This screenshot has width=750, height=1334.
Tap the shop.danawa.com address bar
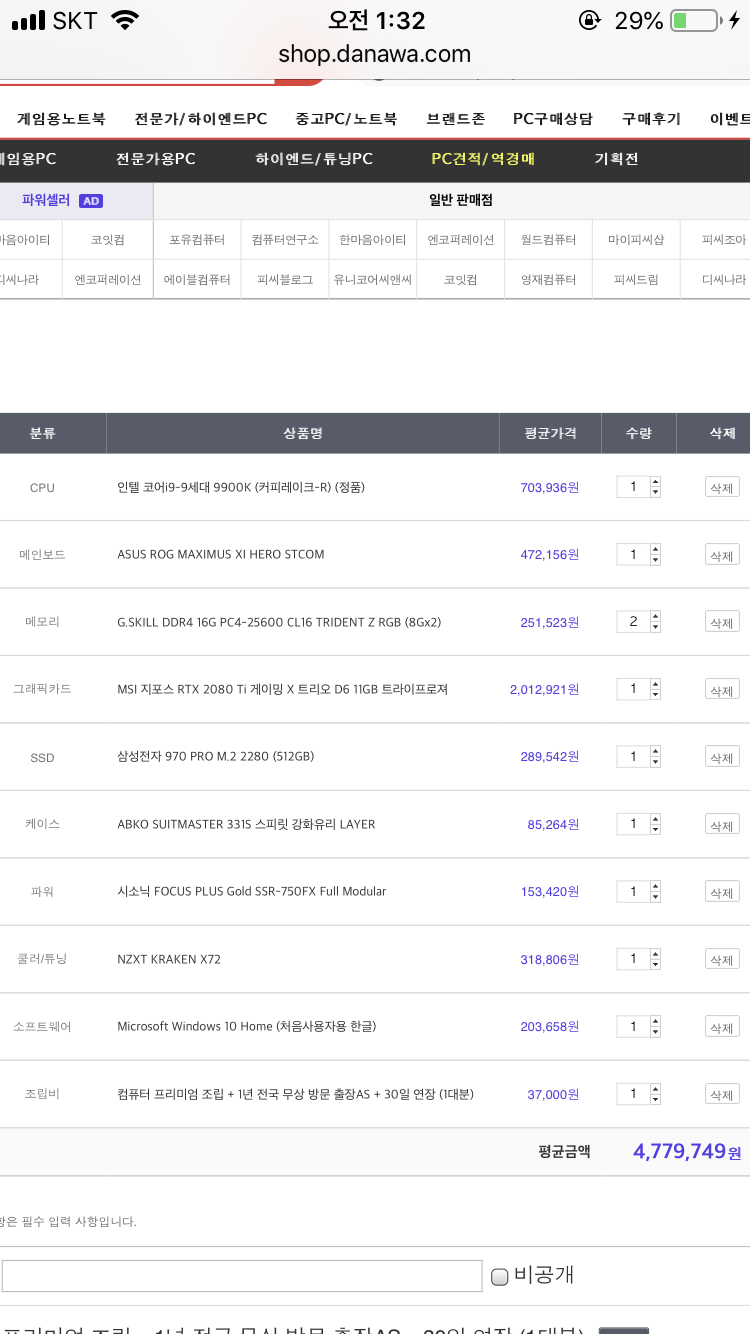375,54
